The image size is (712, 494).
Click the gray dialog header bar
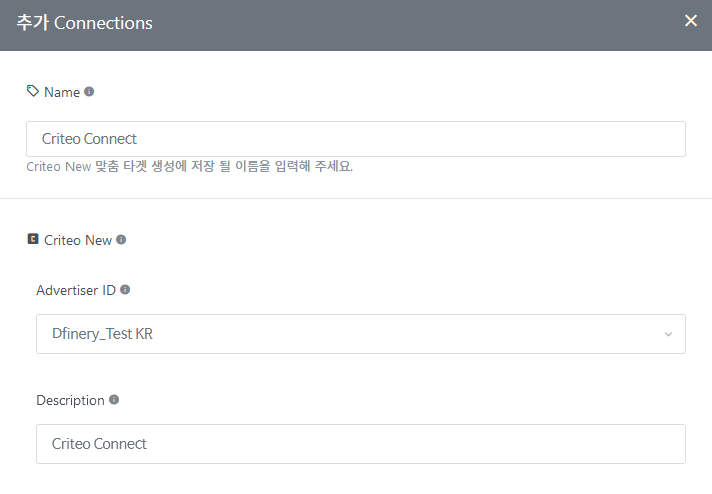click(356, 25)
